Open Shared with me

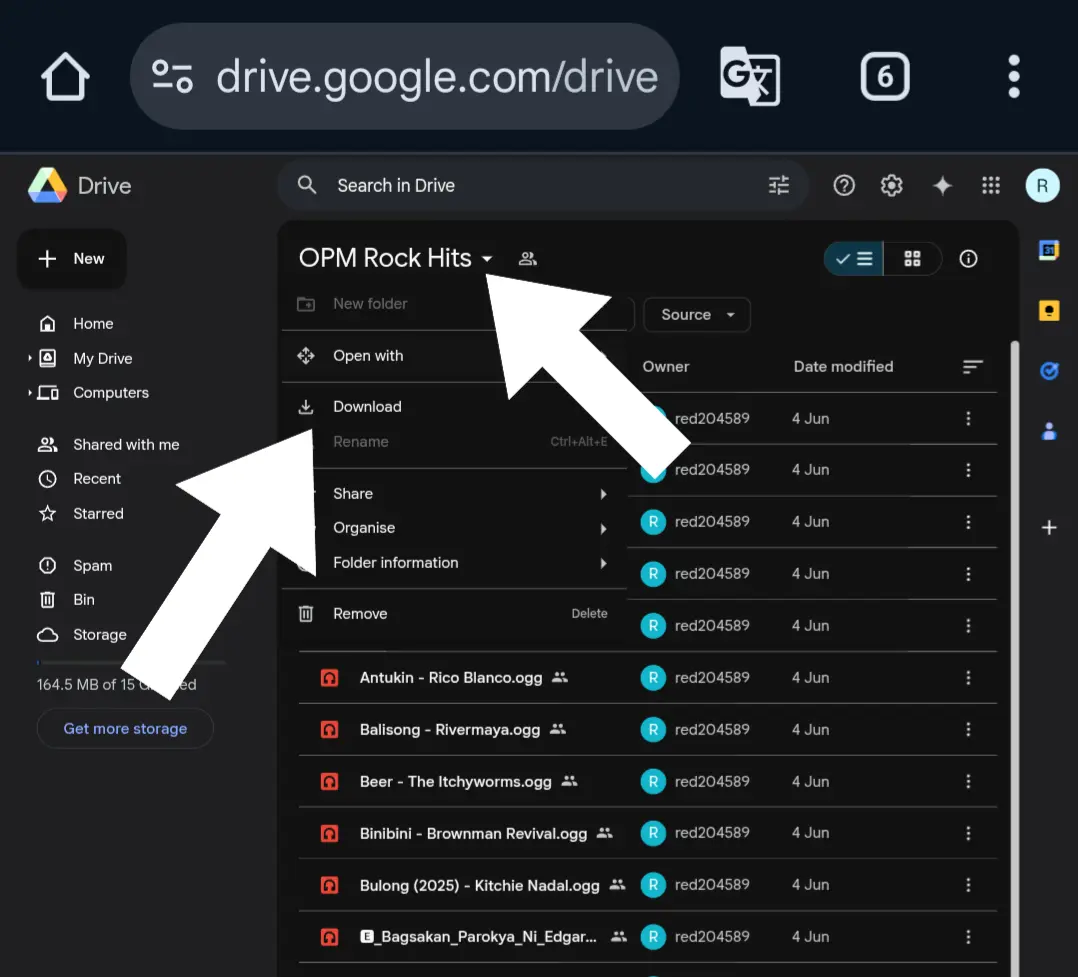click(x=126, y=445)
